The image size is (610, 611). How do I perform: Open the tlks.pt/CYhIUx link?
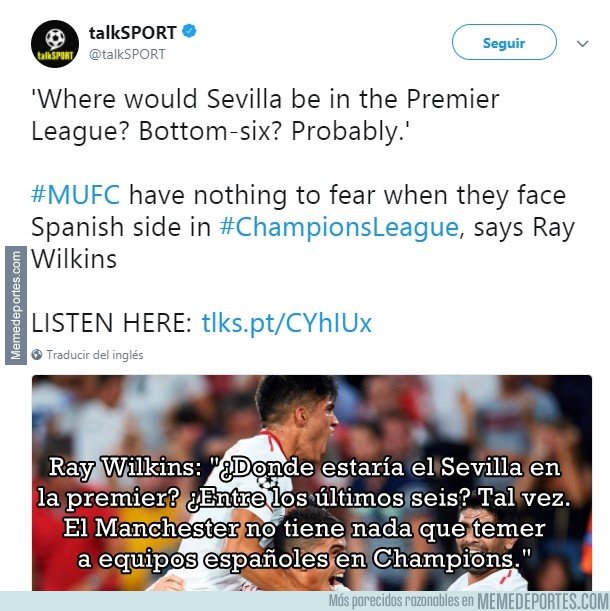287,323
